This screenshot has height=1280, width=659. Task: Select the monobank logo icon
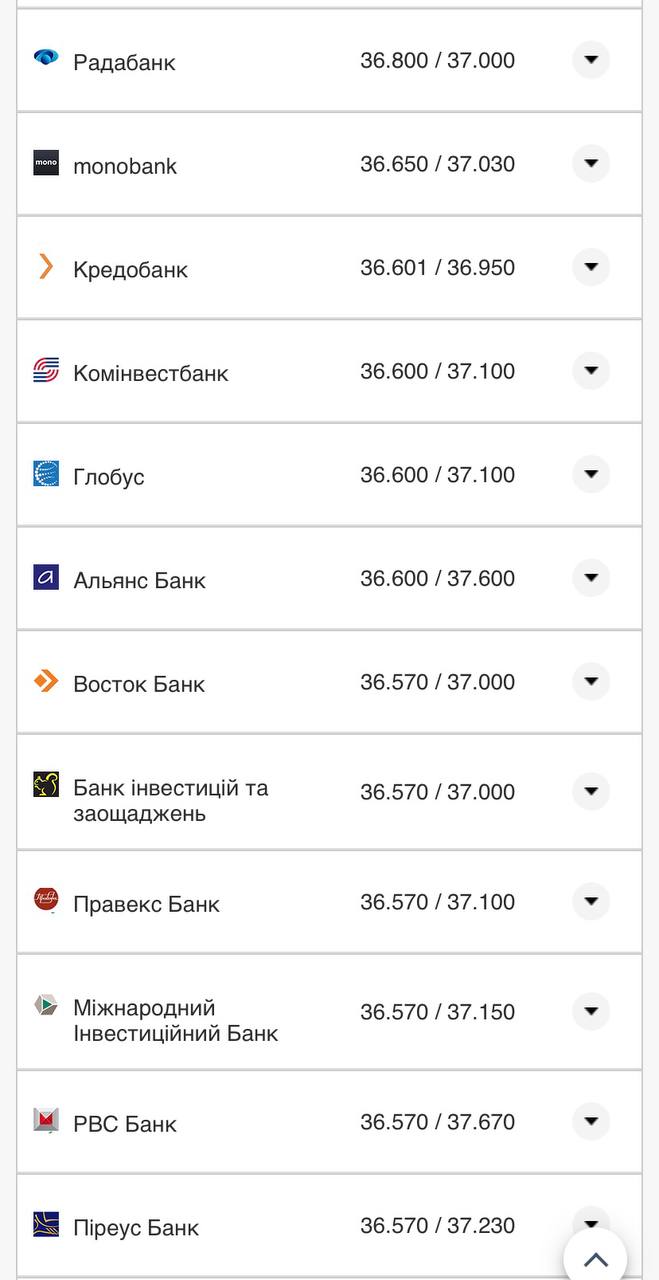[x=44, y=164]
